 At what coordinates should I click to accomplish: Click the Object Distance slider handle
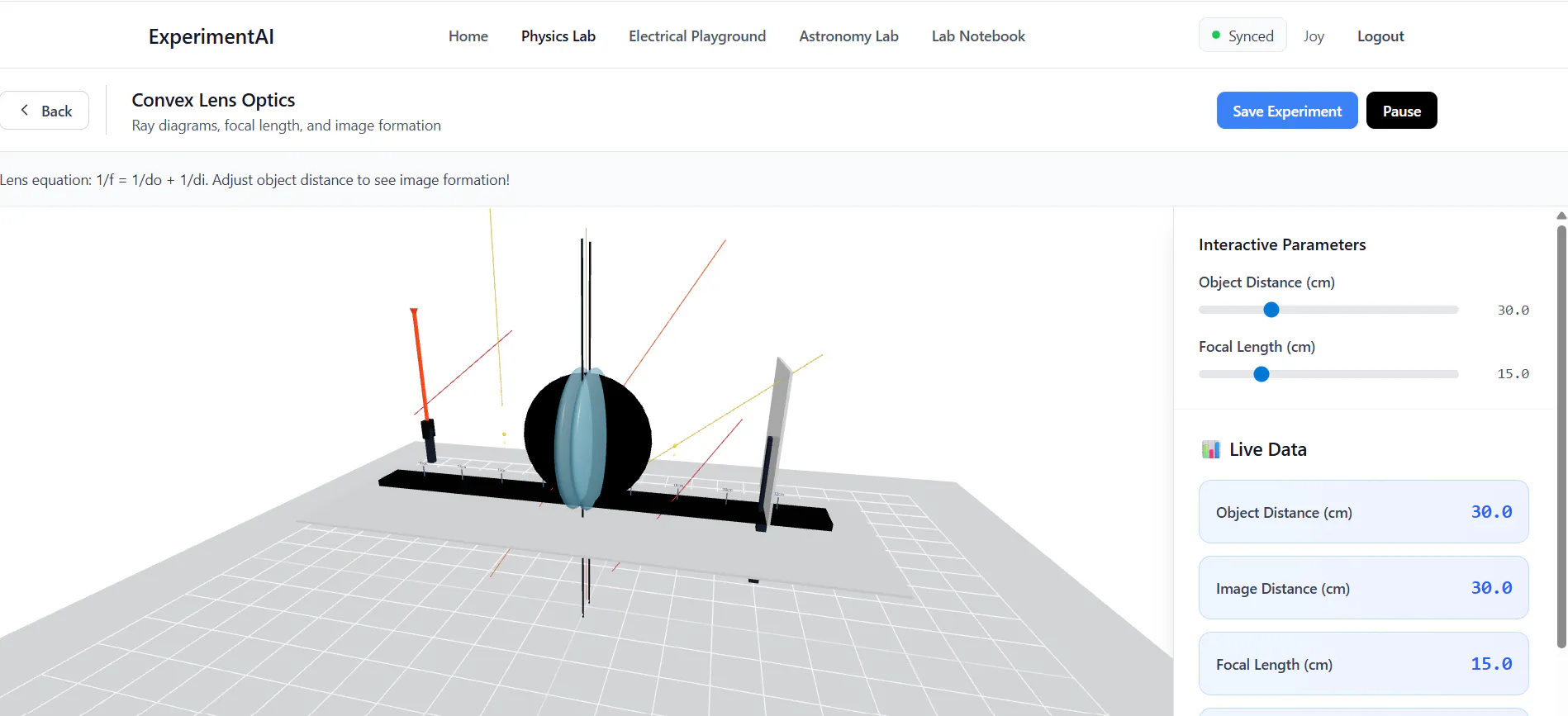1271,310
